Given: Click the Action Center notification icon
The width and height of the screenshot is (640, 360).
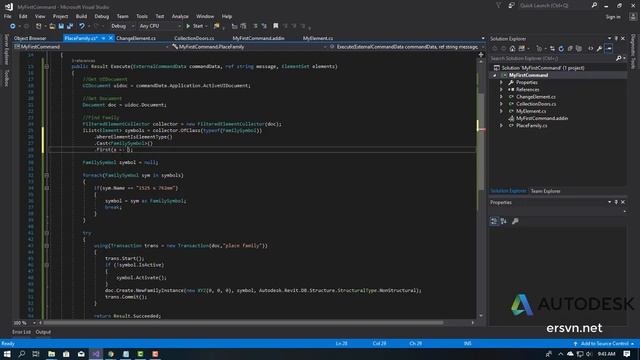Looking at the screenshot, I should point(627,354).
